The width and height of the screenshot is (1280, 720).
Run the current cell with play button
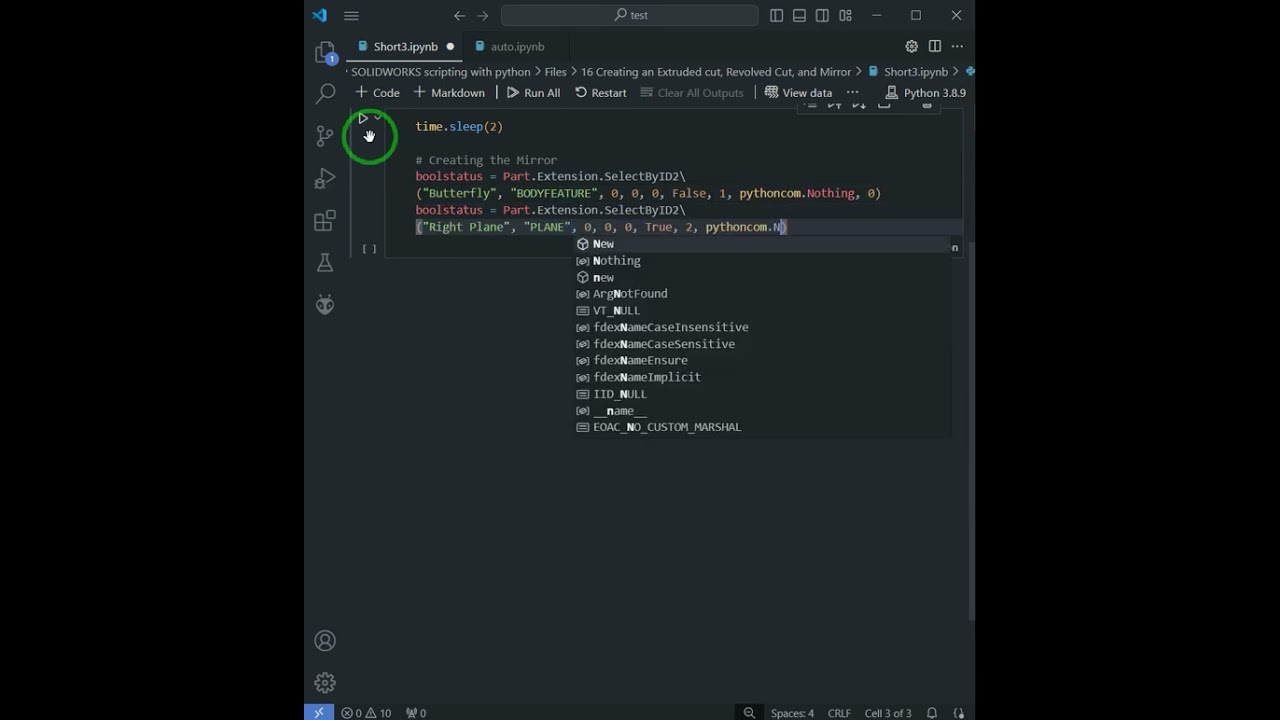pyautogui.click(x=363, y=118)
